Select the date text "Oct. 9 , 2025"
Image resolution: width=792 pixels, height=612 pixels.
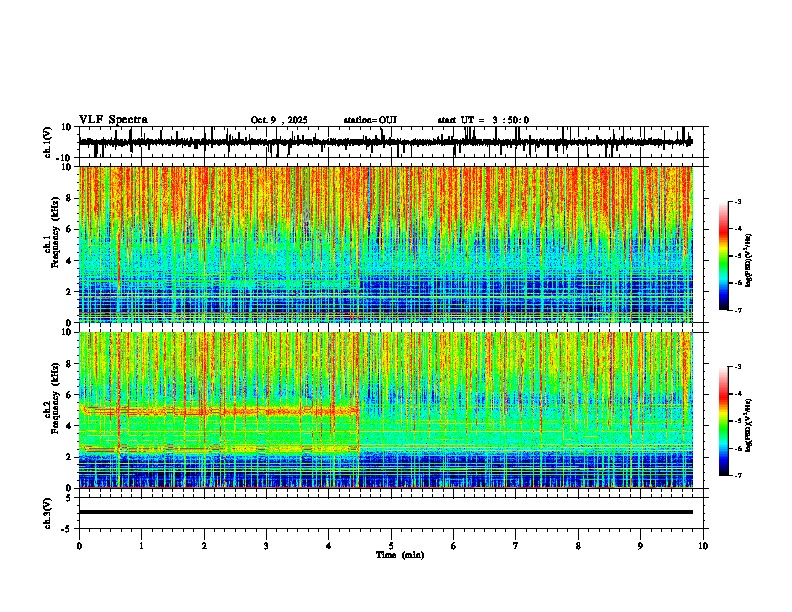pyautogui.click(x=279, y=120)
